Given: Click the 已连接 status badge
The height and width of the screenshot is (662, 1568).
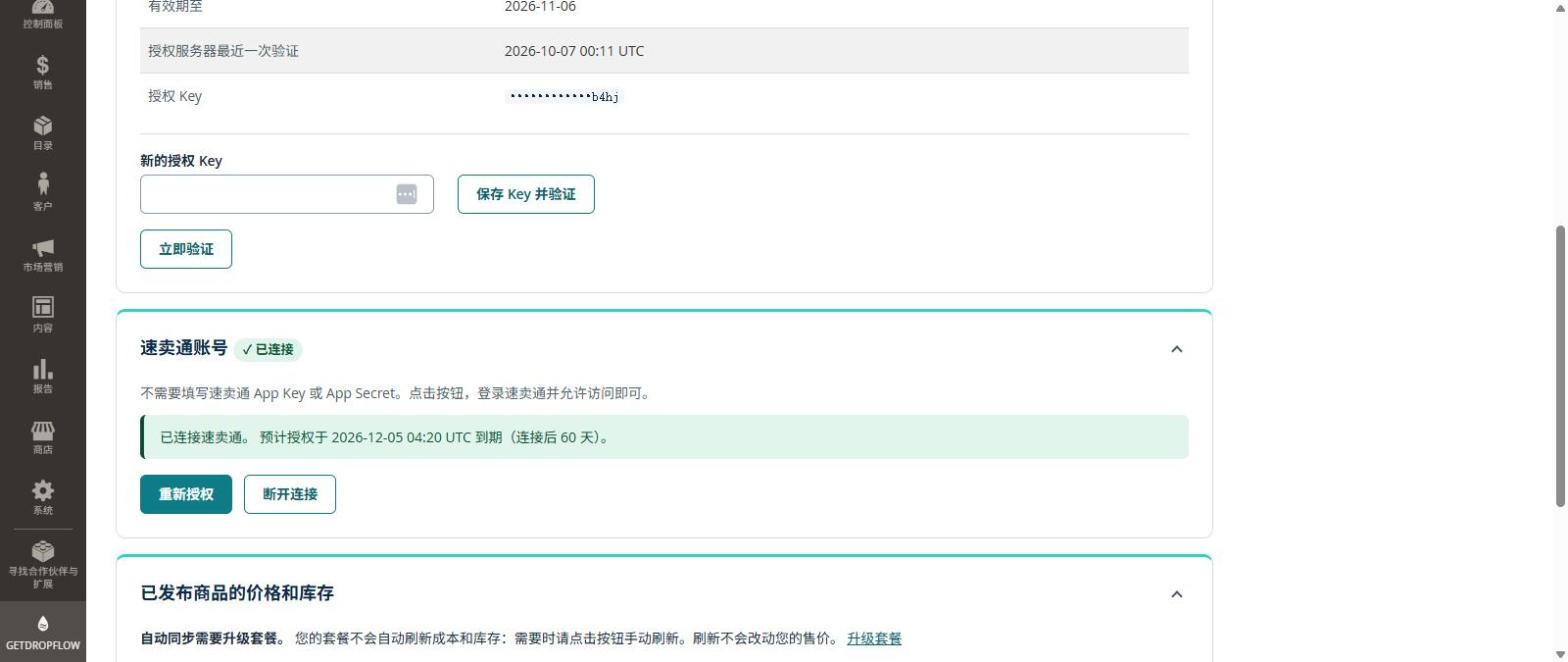Looking at the screenshot, I should click(x=268, y=350).
